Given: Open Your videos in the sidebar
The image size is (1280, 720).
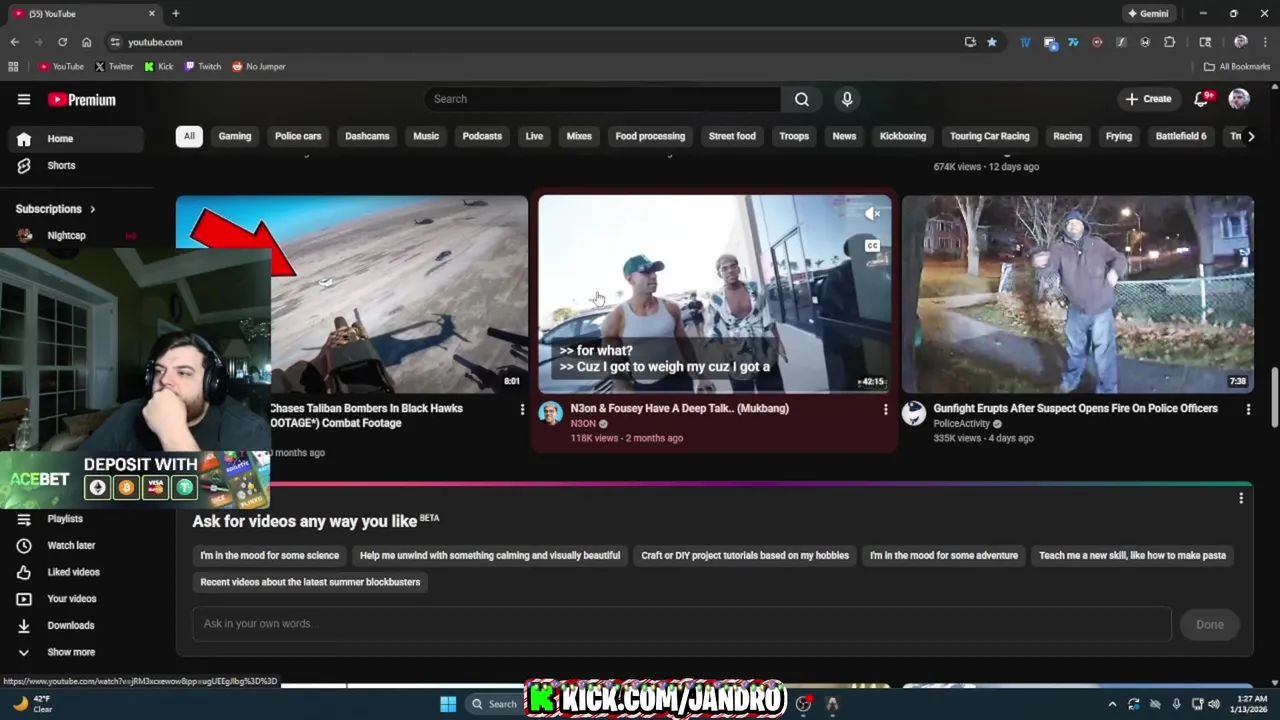Looking at the screenshot, I should pos(78,598).
